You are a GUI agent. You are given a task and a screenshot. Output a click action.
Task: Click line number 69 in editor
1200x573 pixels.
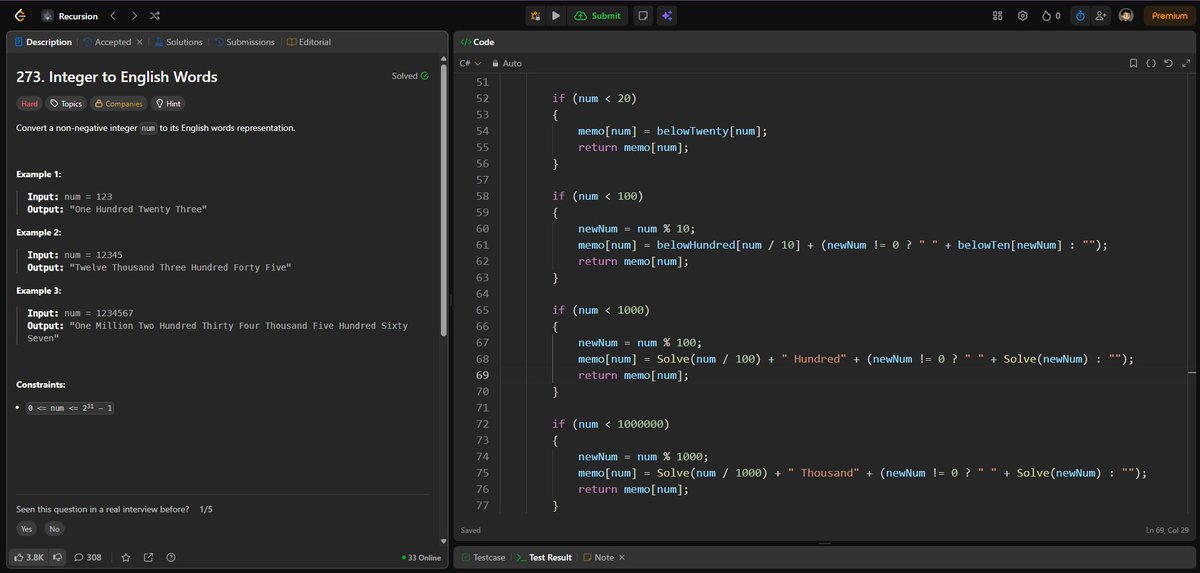[482, 375]
